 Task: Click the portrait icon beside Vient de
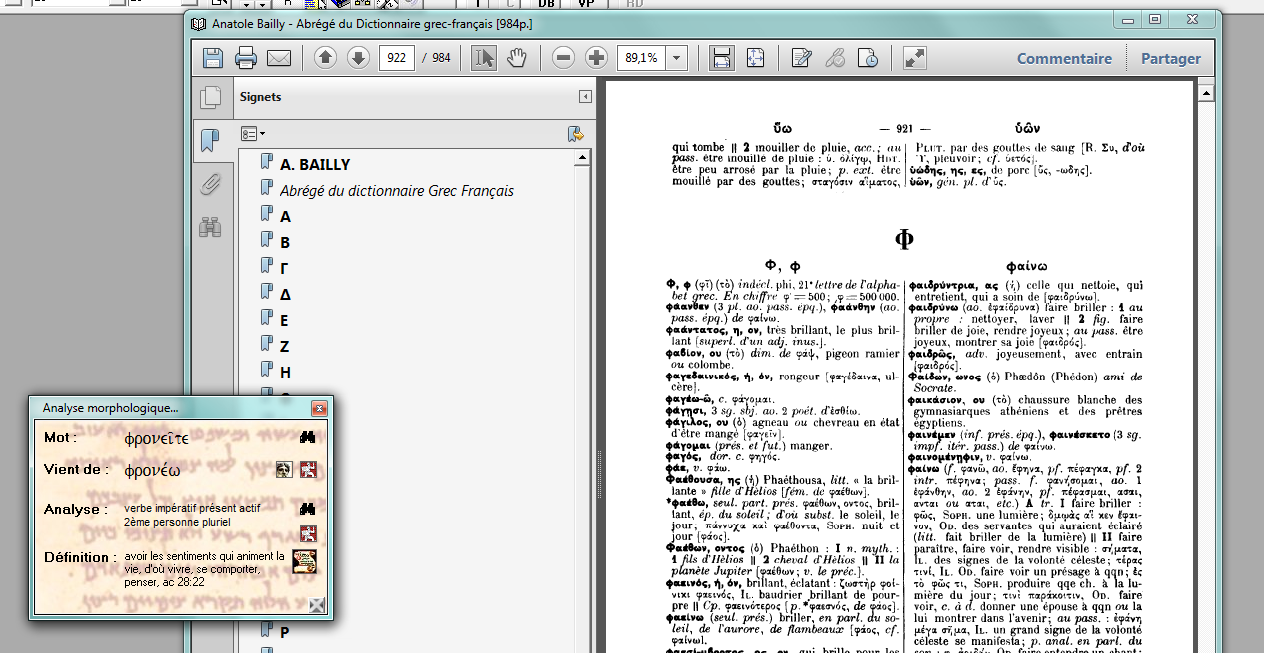coord(285,469)
